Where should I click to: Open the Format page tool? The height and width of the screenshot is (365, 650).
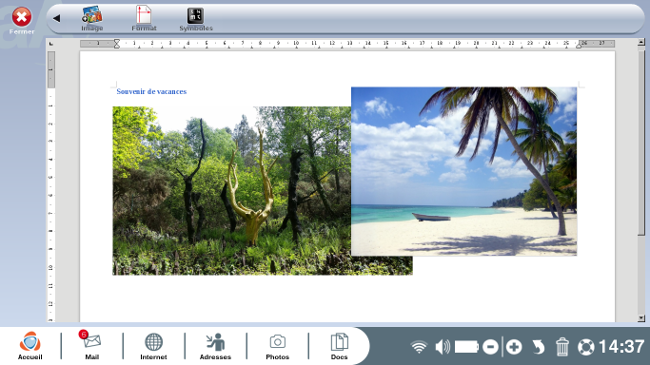pos(144,19)
